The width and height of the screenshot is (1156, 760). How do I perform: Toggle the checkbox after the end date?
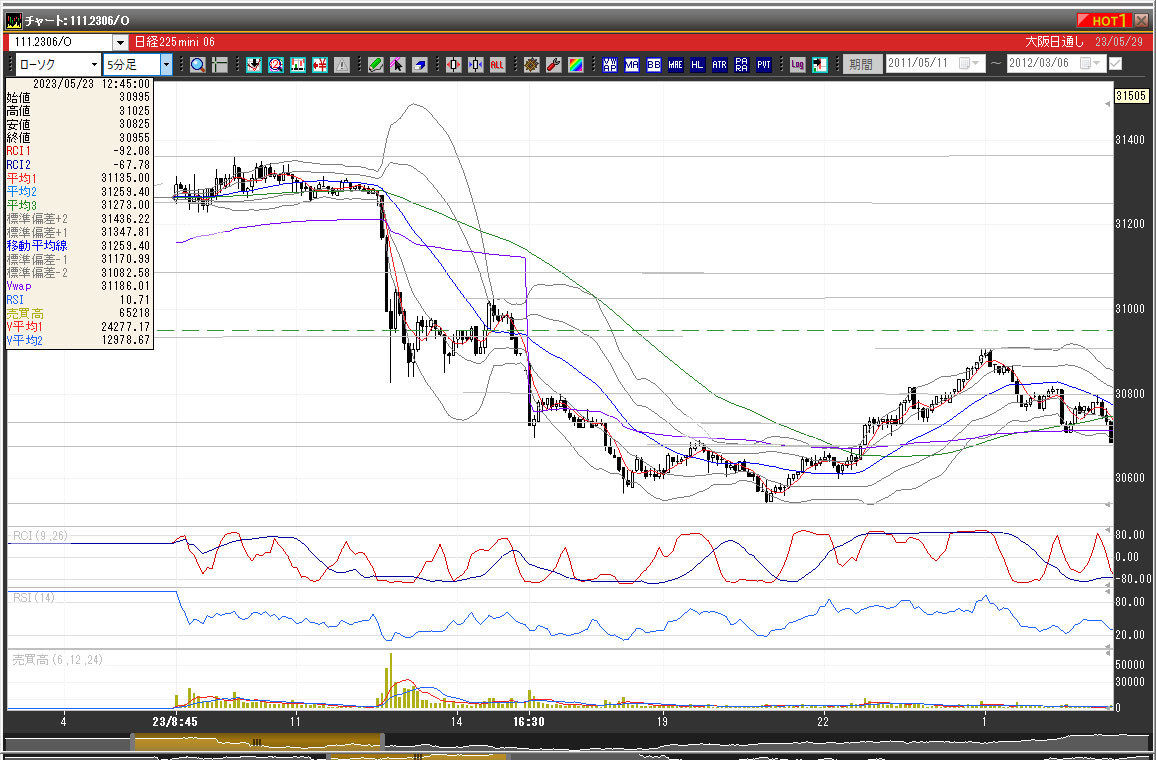pos(1115,64)
